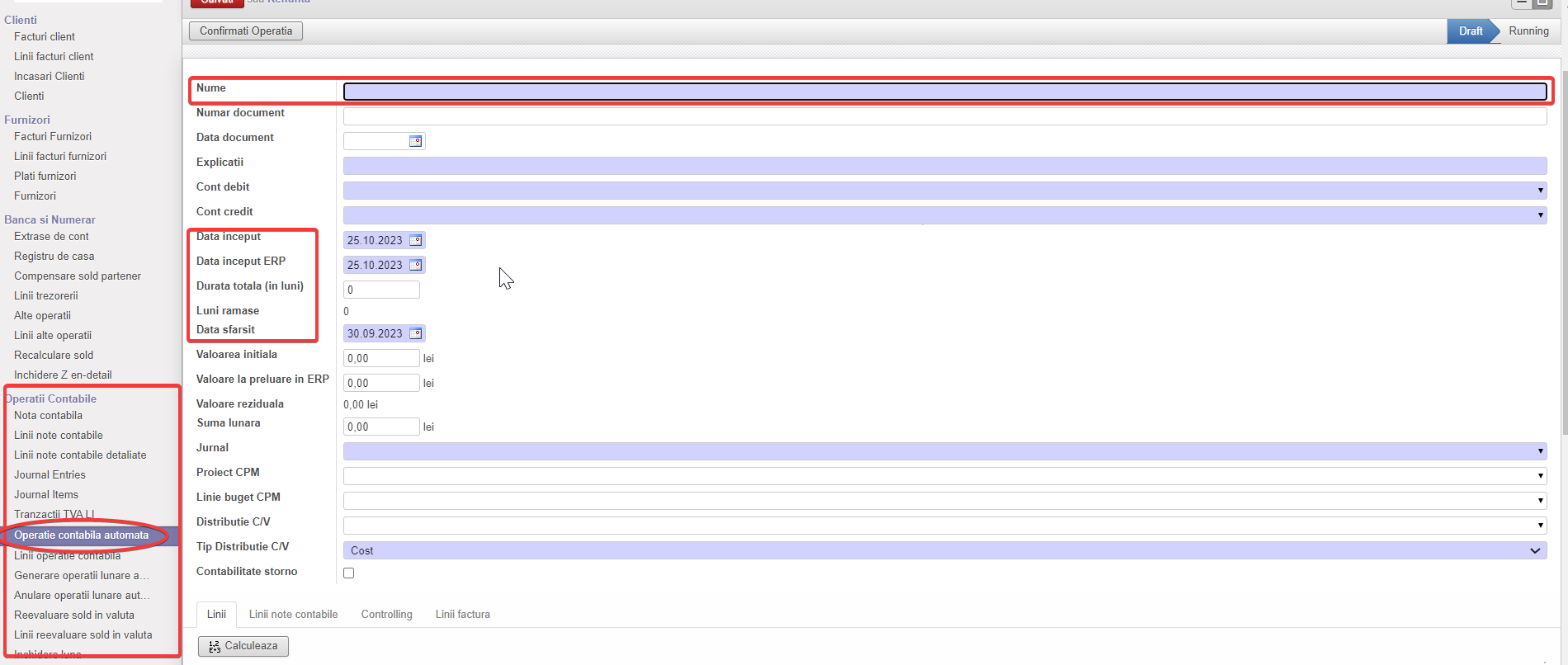The image size is (1568, 665).
Task: Open the Linii factura tab
Action: pos(462,615)
